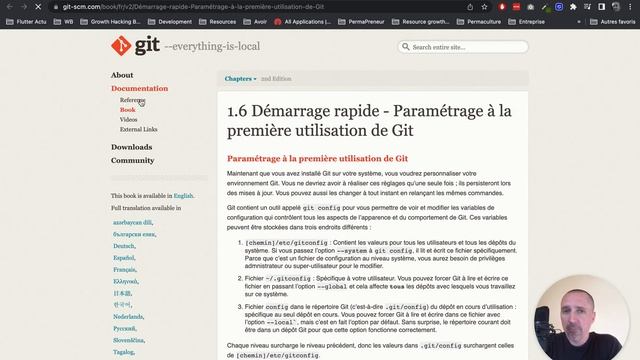Open the azərbaycan dili translation
This screenshot has width=640, height=360.
click(132, 222)
